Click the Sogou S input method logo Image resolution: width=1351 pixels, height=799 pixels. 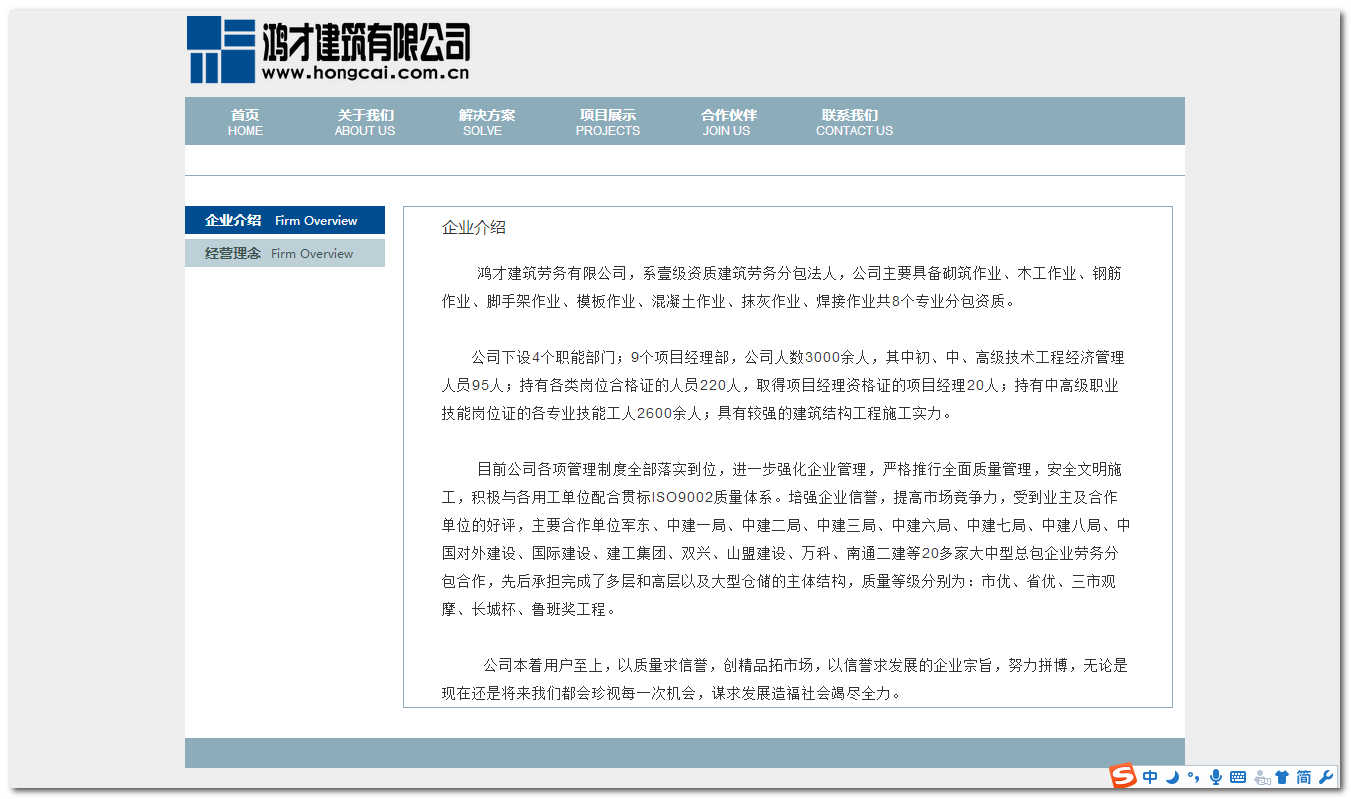click(x=1123, y=776)
